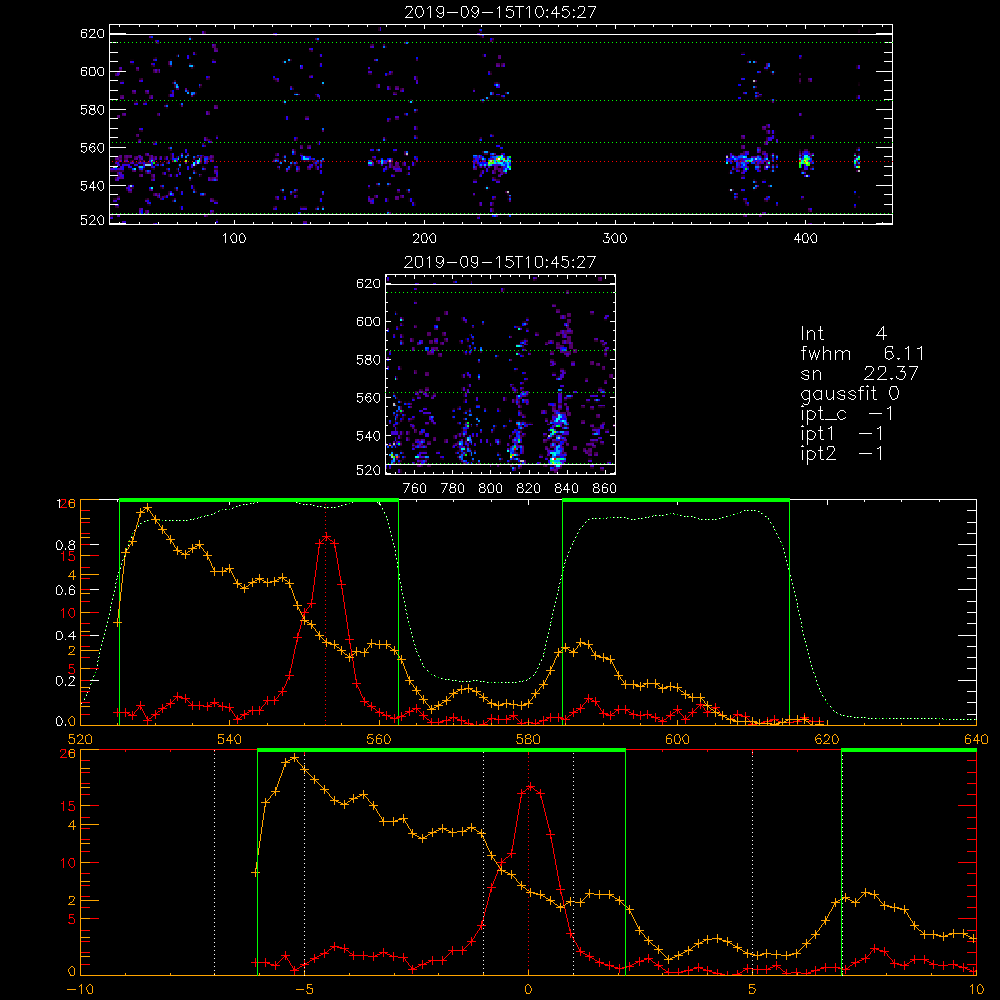Click x-axis label 800 on the middle image
Viewport: 1000px width, 1000px height.
click(490, 489)
